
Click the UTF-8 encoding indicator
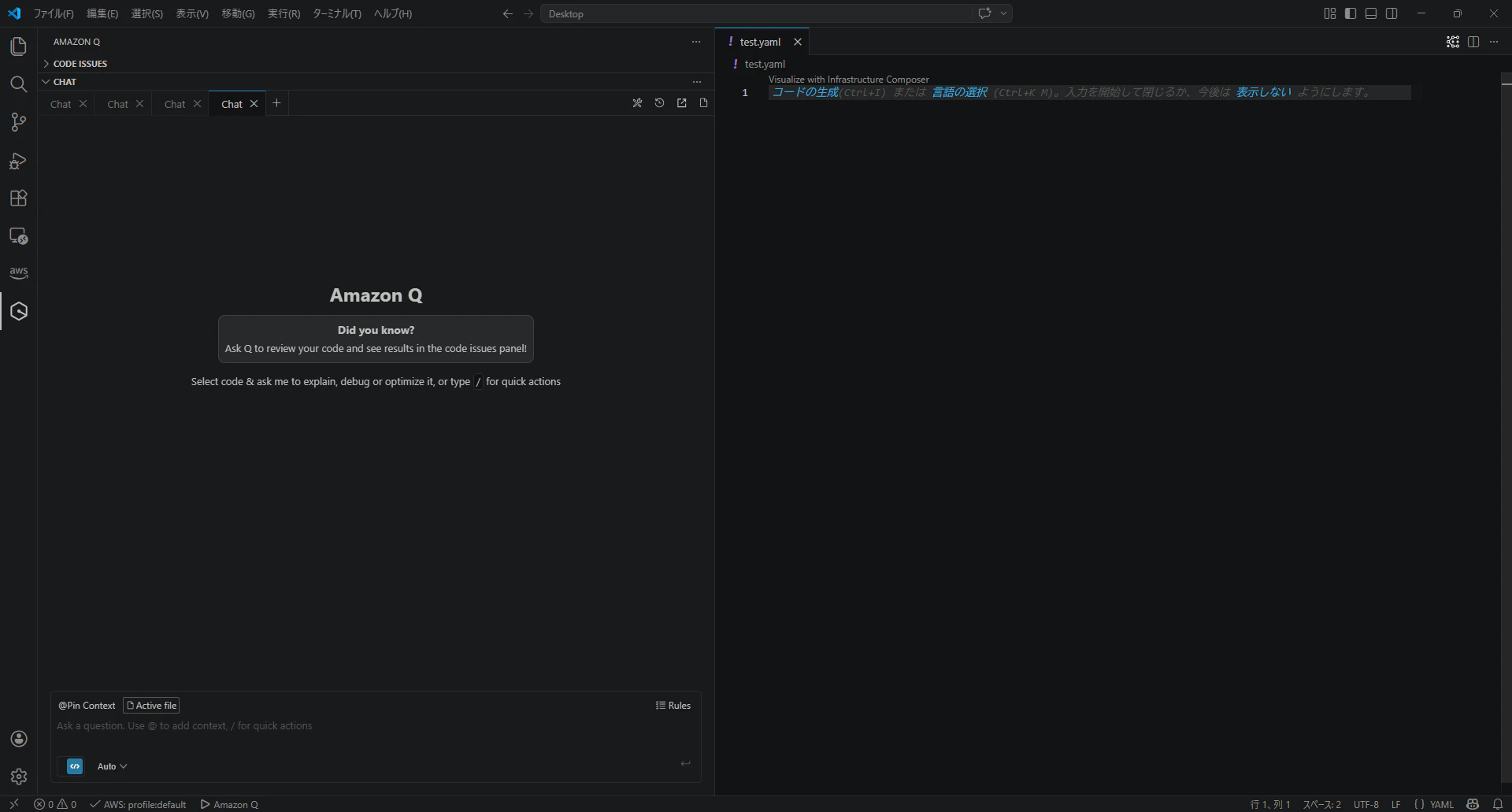click(x=1366, y=804)
